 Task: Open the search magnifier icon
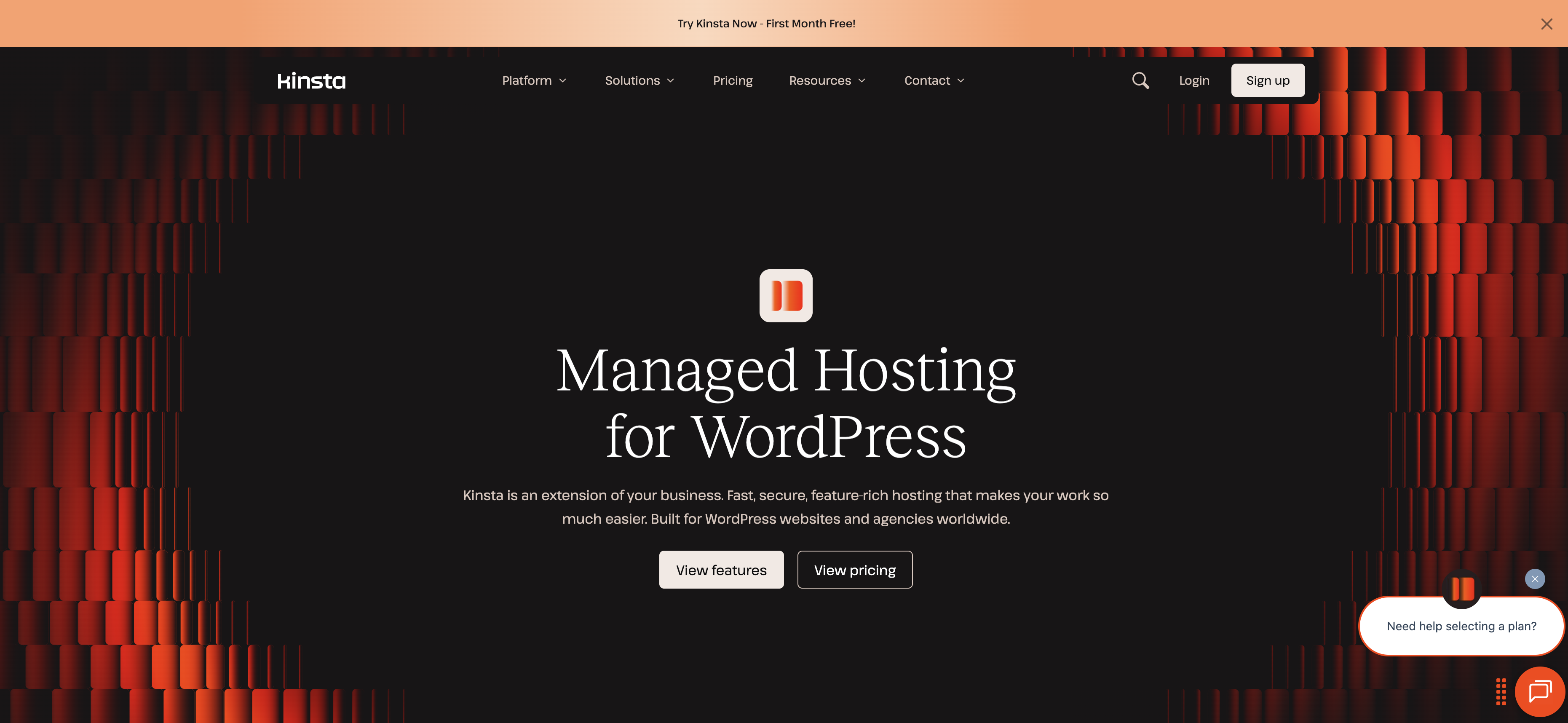click(1140, 80)
